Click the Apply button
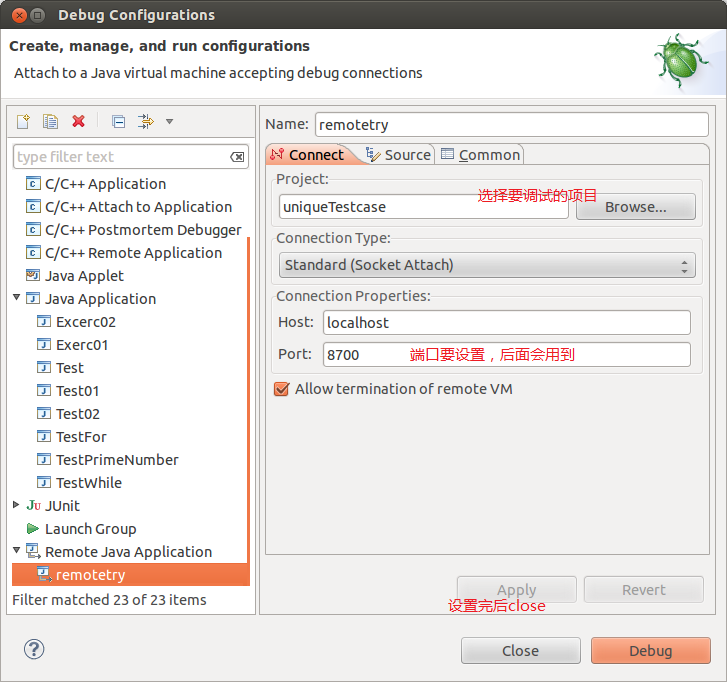Screen dimensions: 727x682 point(517,590)
